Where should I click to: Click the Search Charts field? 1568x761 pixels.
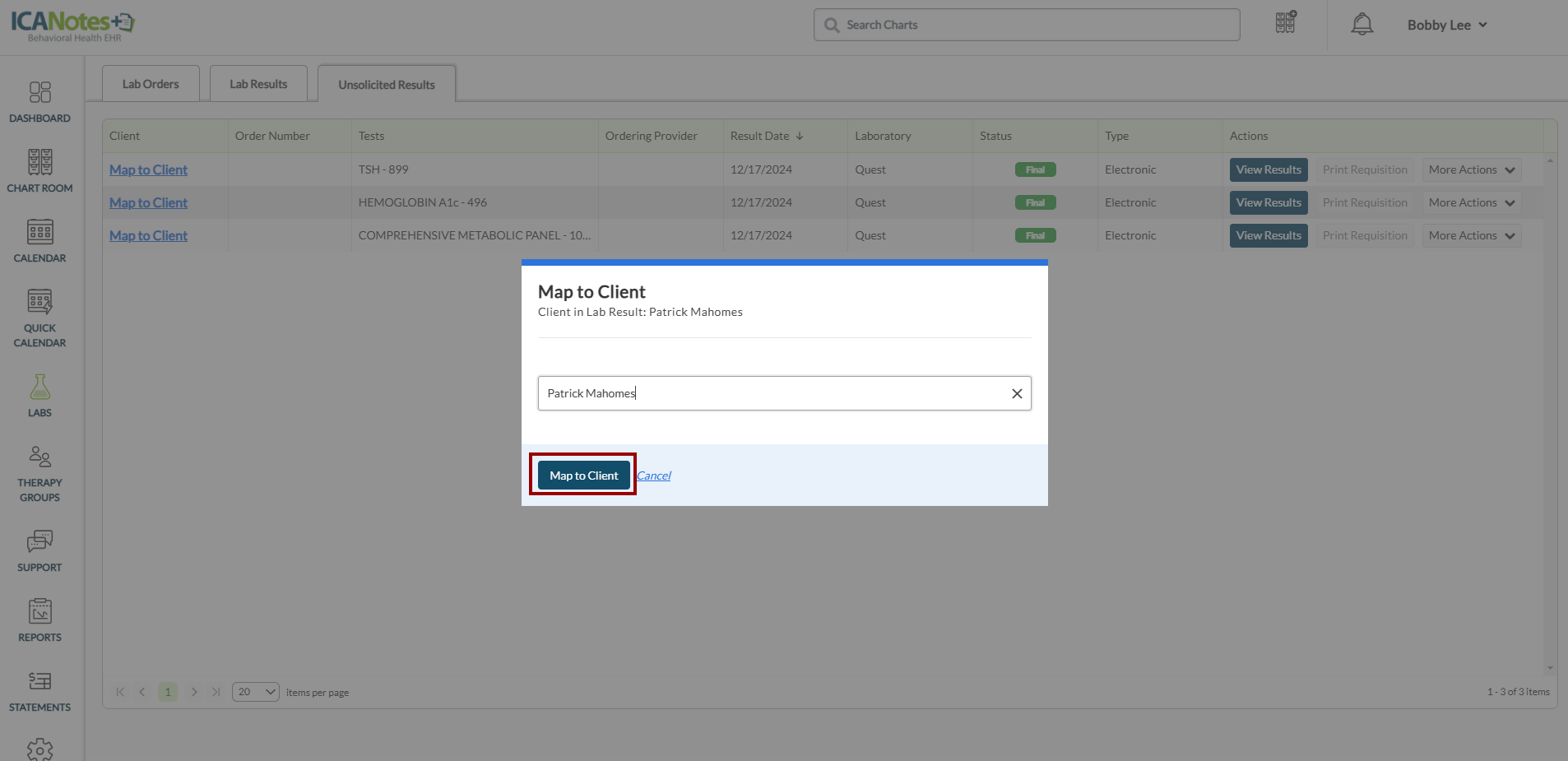click(x=1027, y=25)
